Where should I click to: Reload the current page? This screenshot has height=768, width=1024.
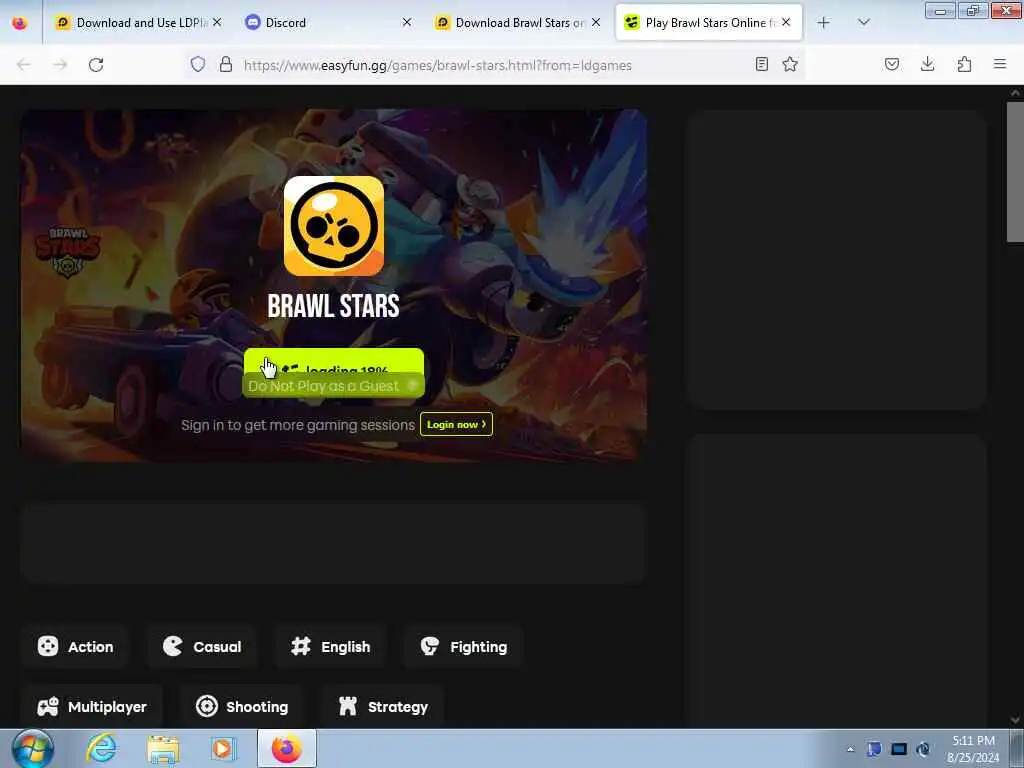(96, 65)
